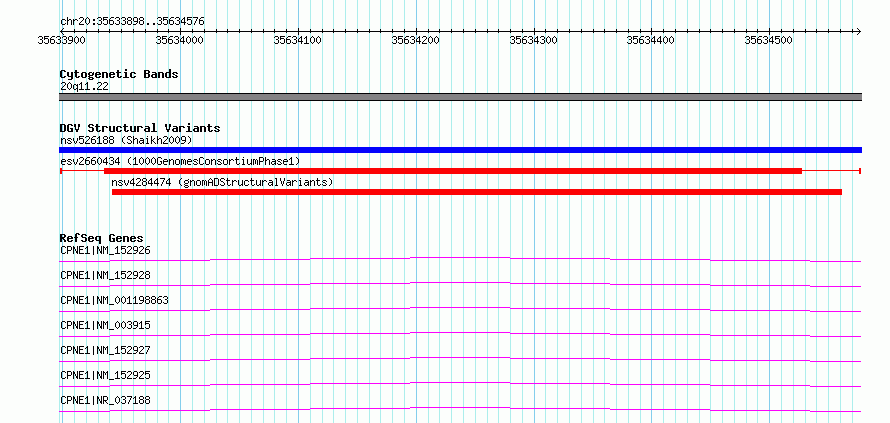Click the gray 20q11.22 cytogenetic band bar
Screen dimensions: 890x423
pos(460,97)
